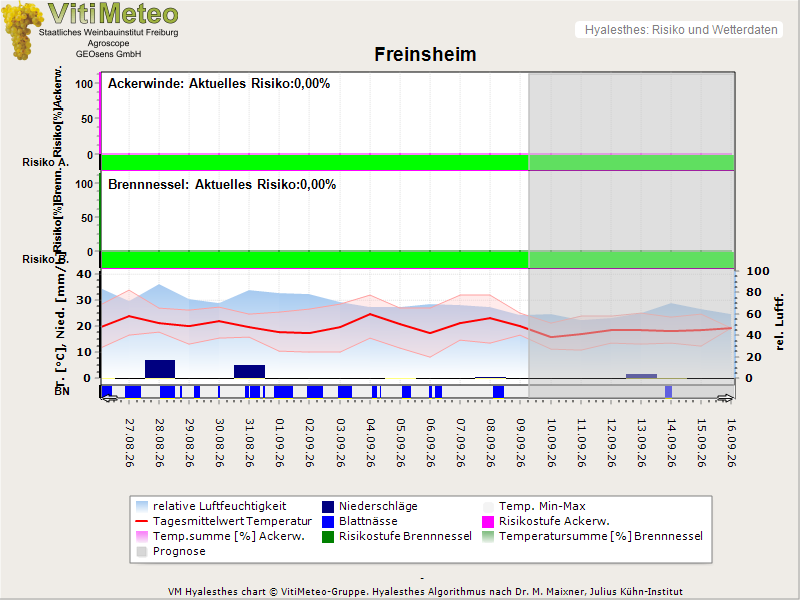Click the date label 27.08.26

click(x=130, y=443)
